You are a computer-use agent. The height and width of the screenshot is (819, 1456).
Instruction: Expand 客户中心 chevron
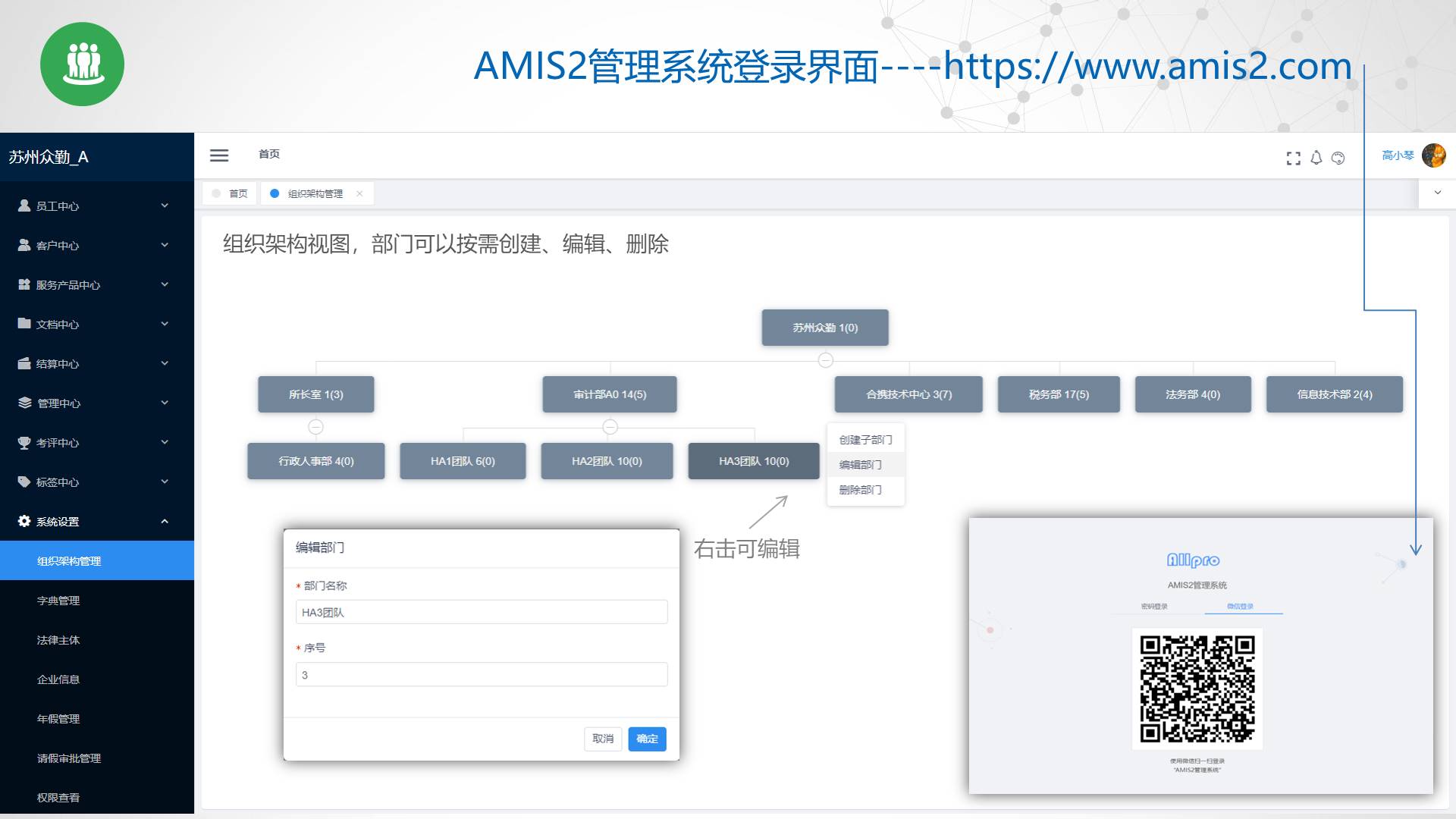165,245
